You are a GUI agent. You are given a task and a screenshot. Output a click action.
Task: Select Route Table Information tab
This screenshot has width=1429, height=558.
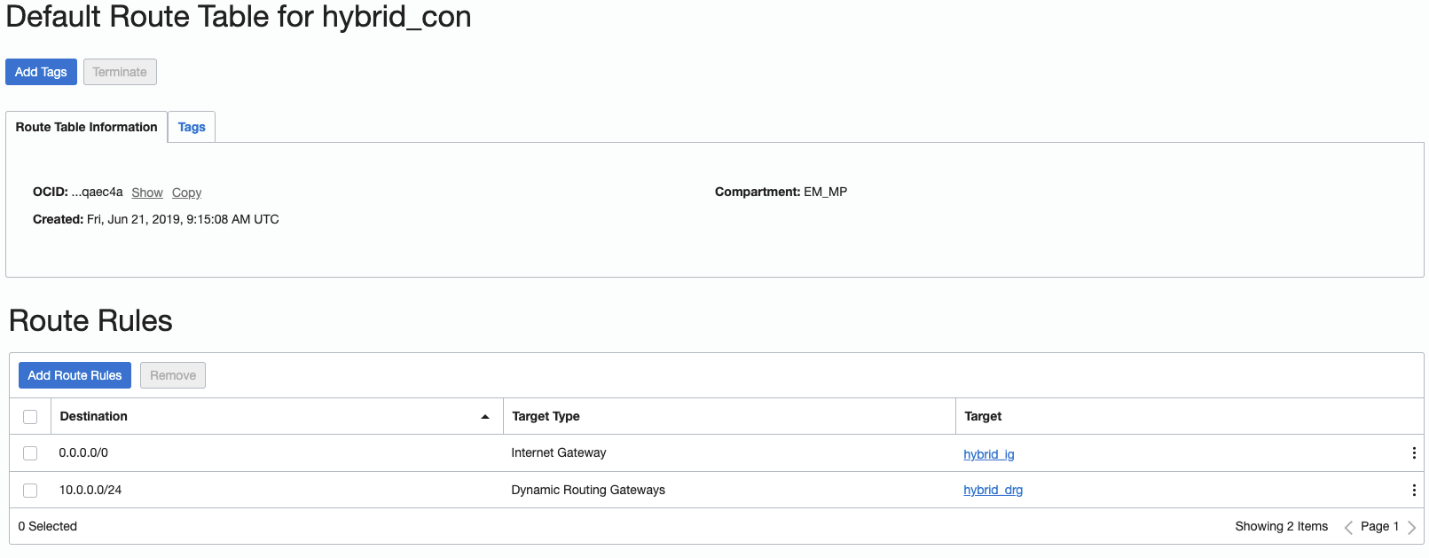[87, 127]
